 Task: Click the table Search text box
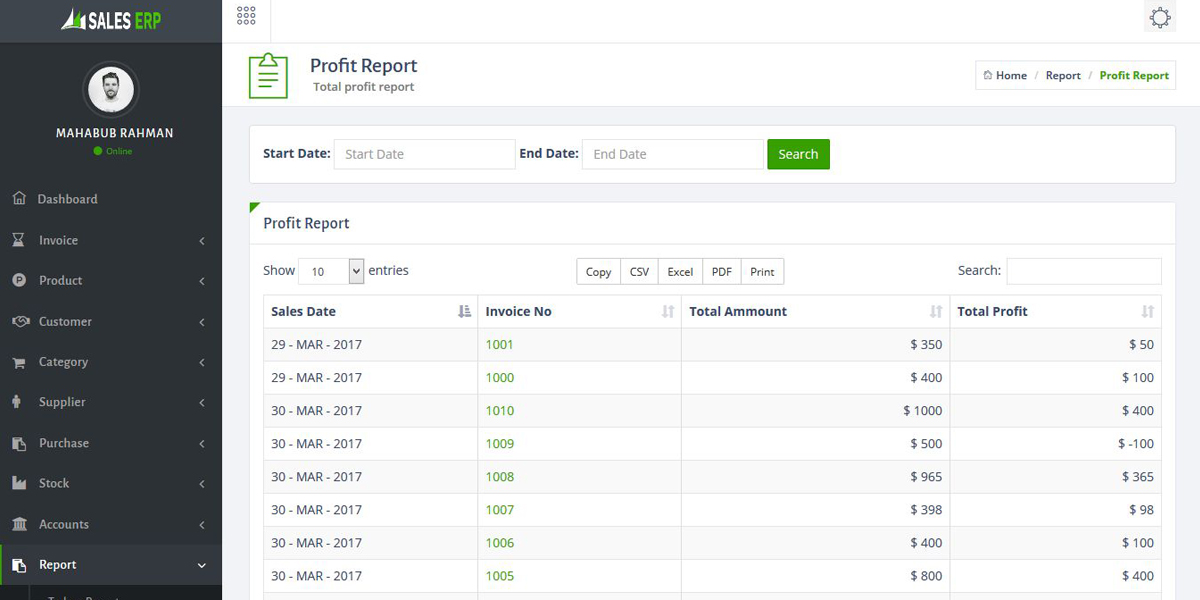click(x=1084, y=271)
